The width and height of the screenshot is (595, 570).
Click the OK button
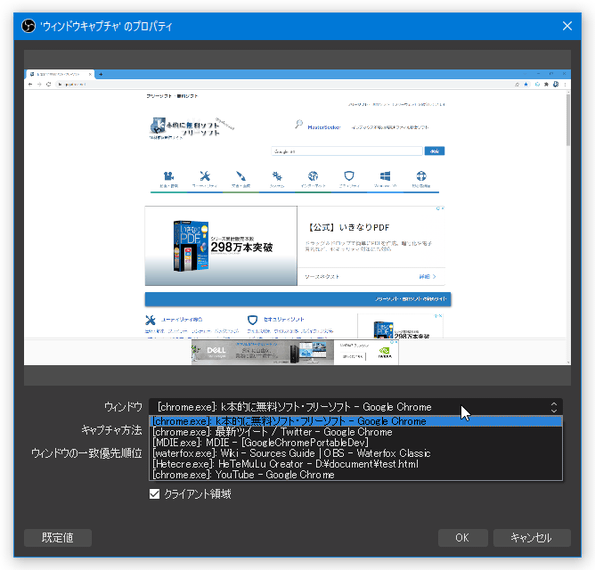point(463,538)
